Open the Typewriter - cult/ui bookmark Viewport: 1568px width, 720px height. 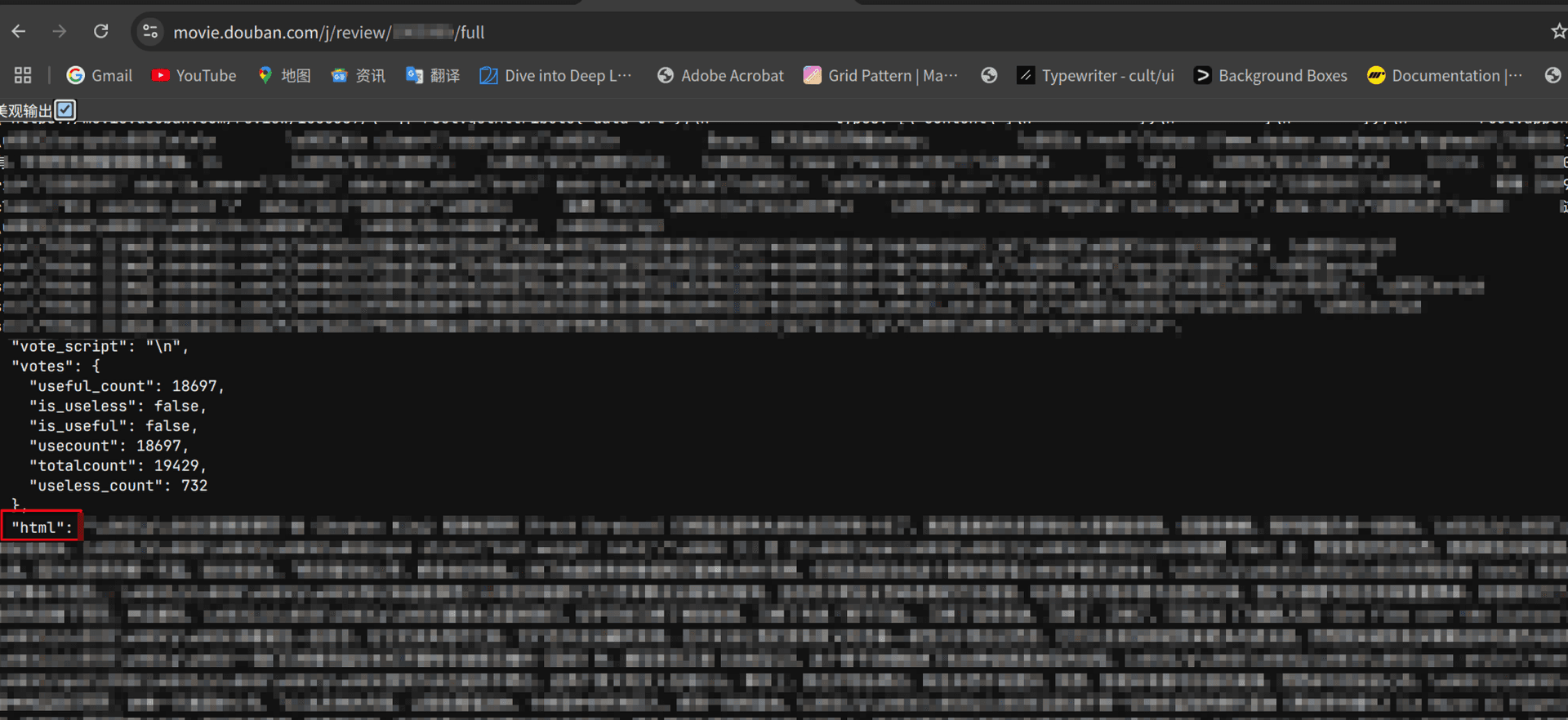coord(1095,76)
